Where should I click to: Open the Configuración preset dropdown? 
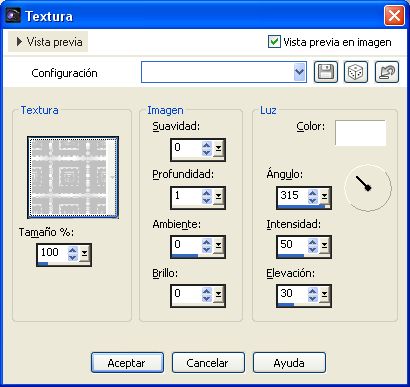pos(299,72)
